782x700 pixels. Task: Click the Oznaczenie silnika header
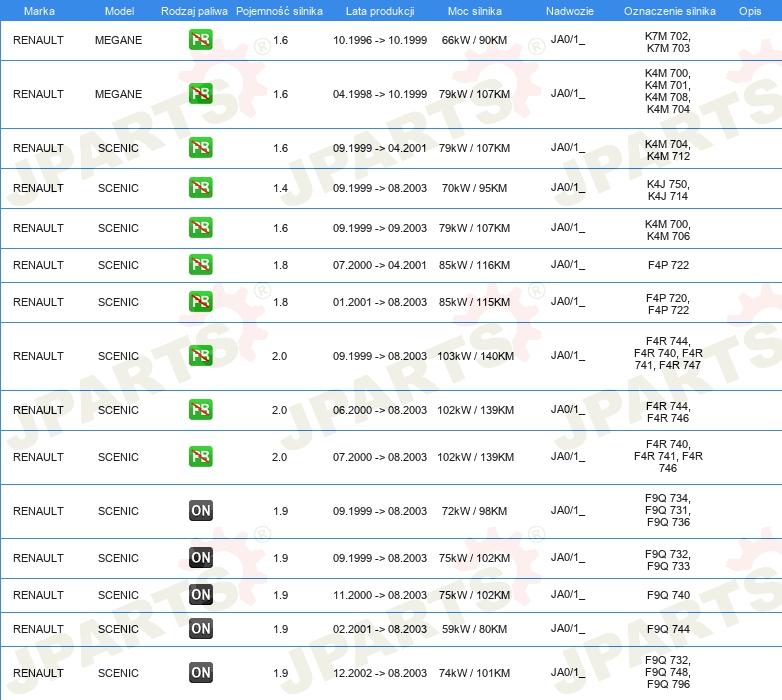(x=669, y=11)
